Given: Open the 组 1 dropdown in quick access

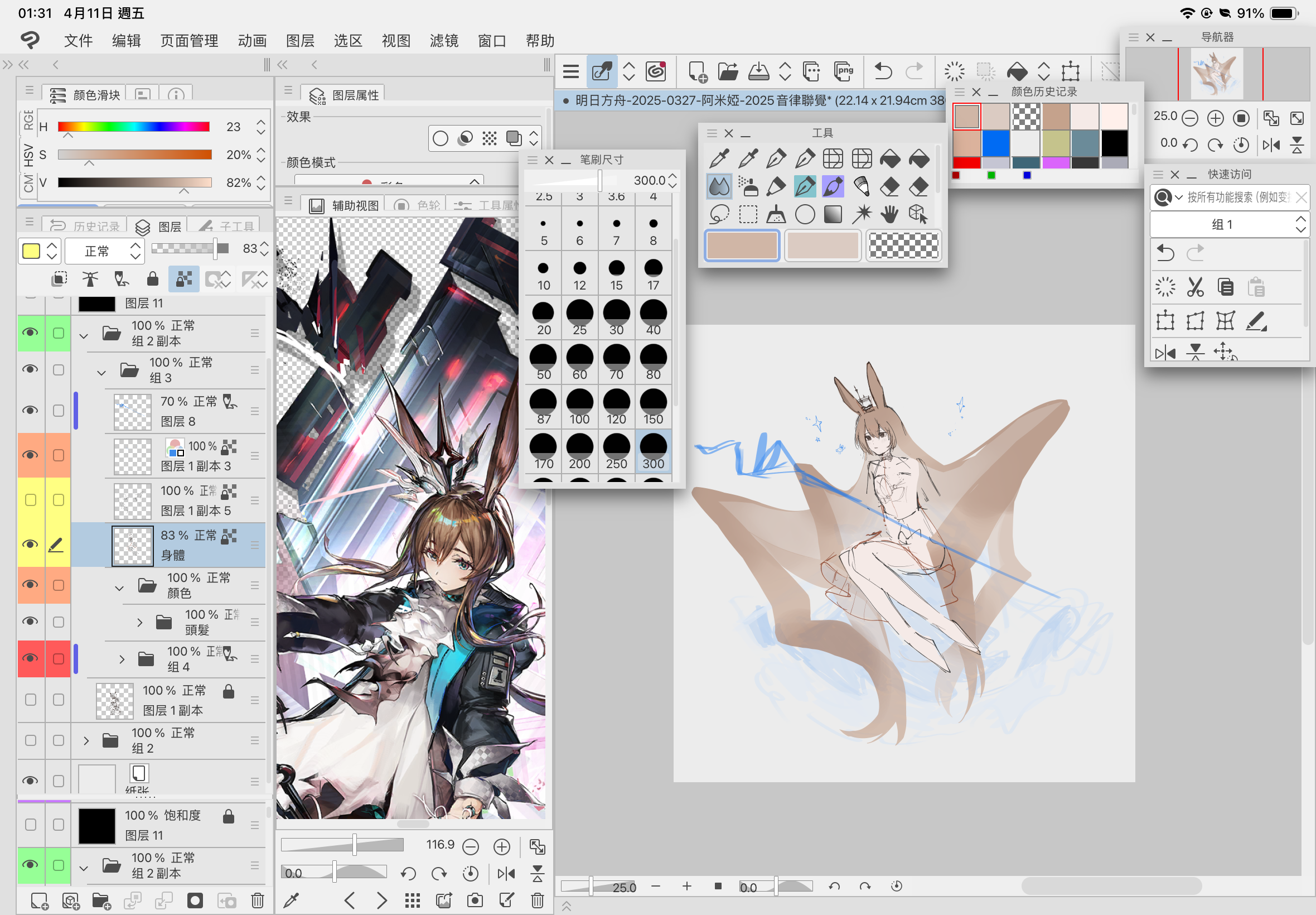Looking at the screenshot, I should pyautogui.click(x=1229, y=224).
